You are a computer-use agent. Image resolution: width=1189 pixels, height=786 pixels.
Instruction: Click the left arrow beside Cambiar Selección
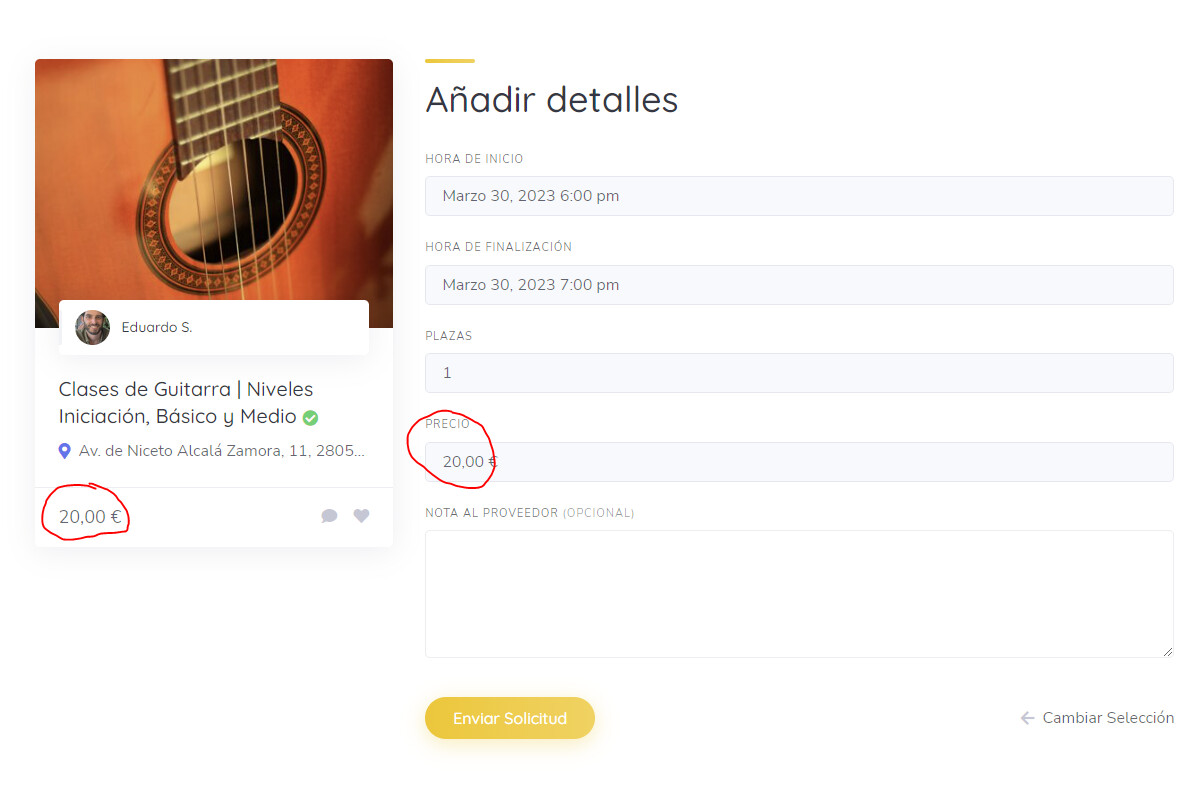click(x=1027, y=718)
